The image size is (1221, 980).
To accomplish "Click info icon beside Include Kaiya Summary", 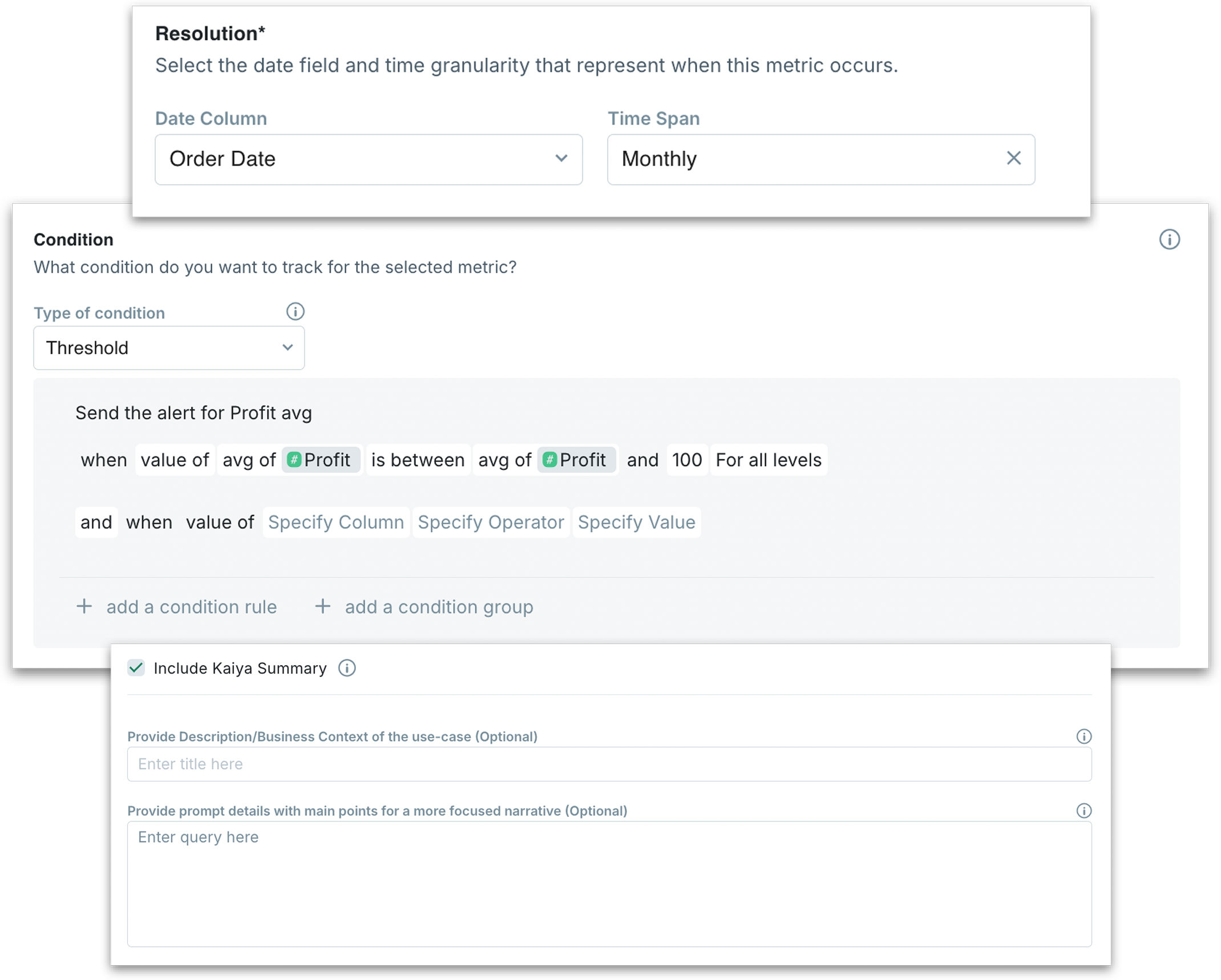I will pos(347,668).
